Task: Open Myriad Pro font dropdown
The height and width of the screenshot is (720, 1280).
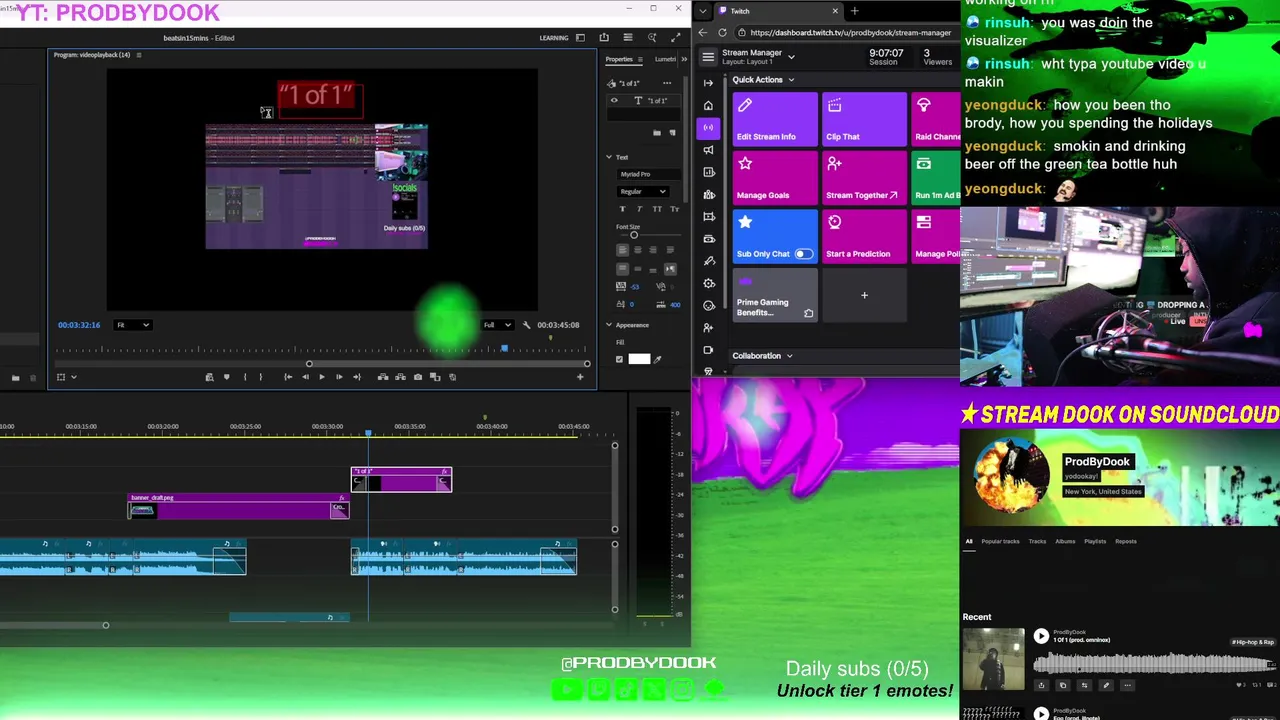Action: coord(649,174)
